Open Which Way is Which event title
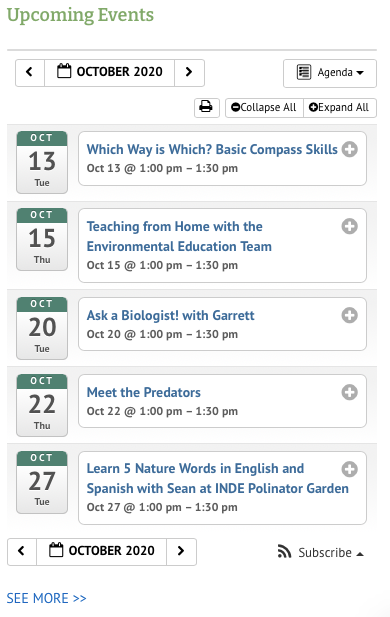The width and height of the screenshot is (390, 617). coord(212,150)
